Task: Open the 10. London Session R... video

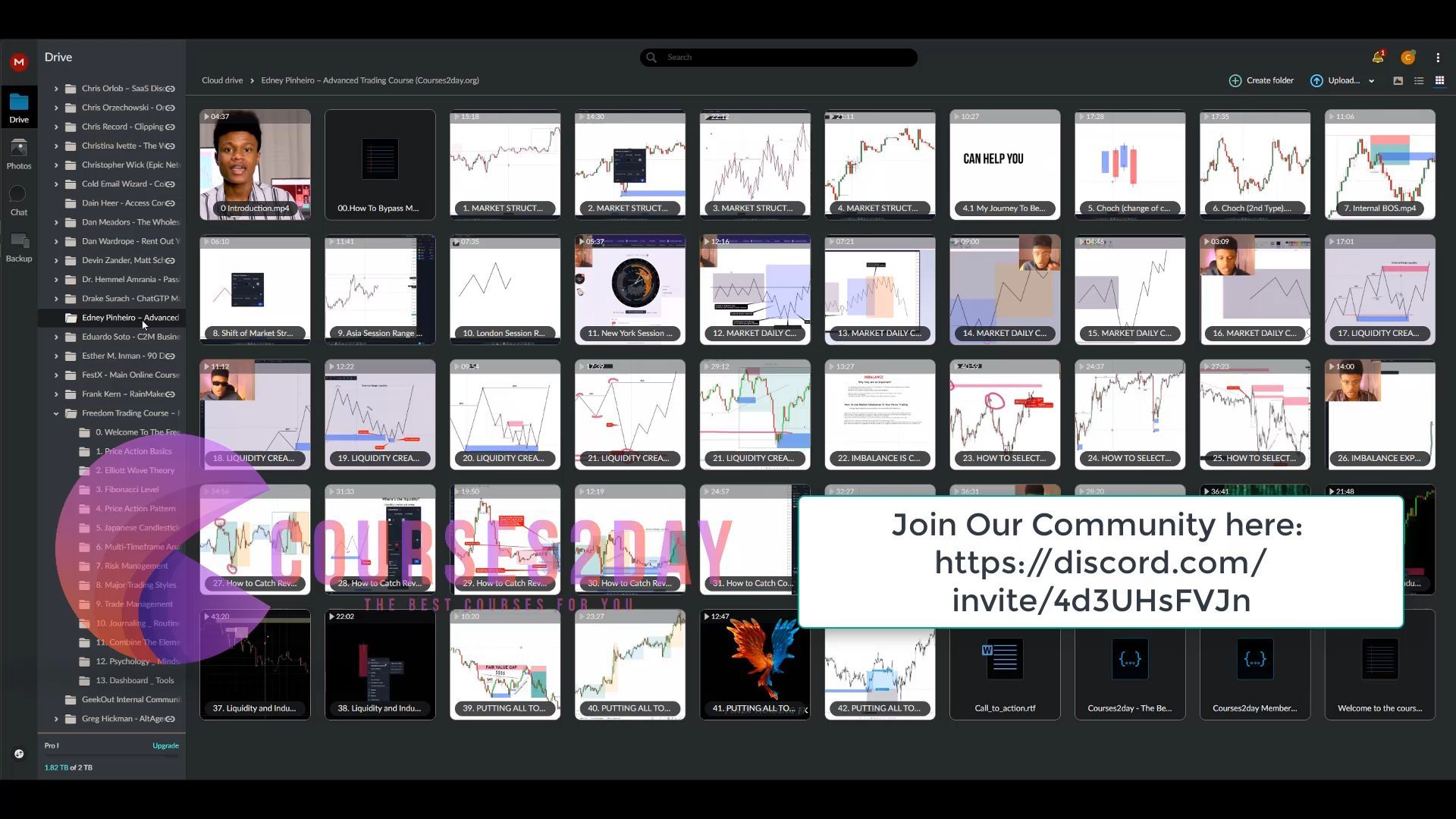Action: click(x=505, y=290)
